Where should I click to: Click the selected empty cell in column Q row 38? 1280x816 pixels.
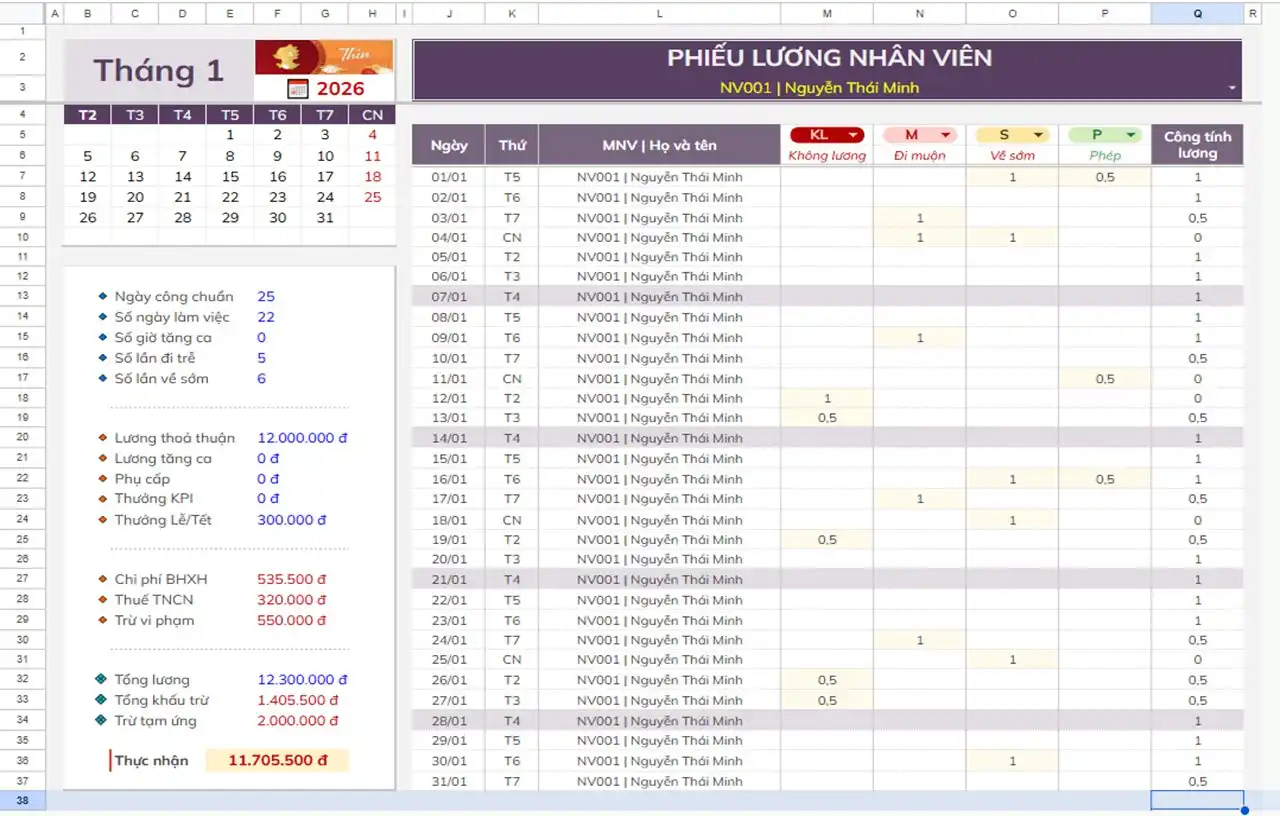click(x=1197, y=800)
